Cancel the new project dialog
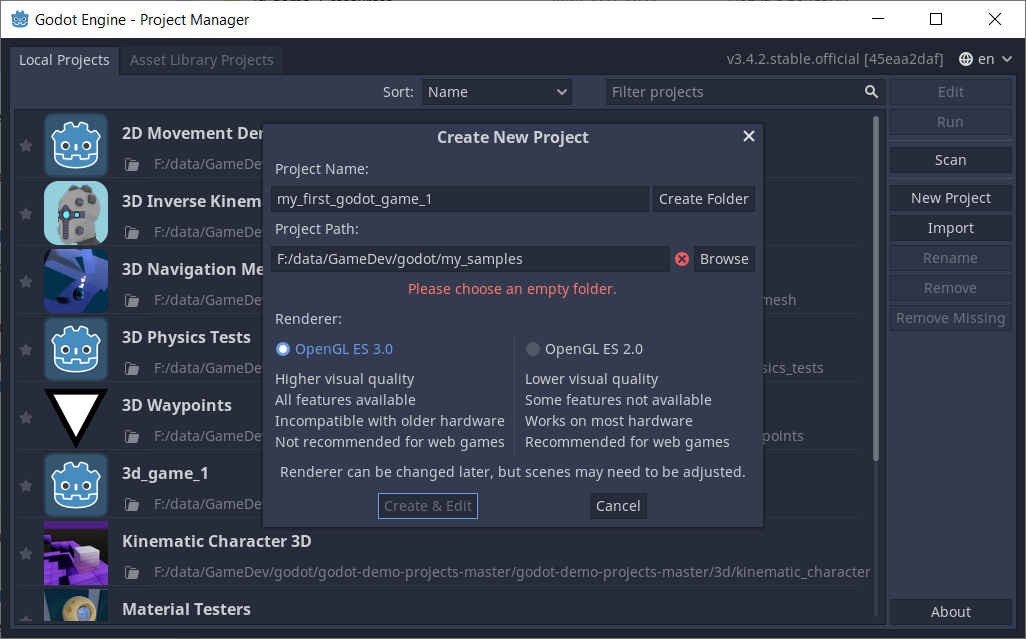Image resolution: width=1026 pixels, height=639 pixels. click(618, 506)
